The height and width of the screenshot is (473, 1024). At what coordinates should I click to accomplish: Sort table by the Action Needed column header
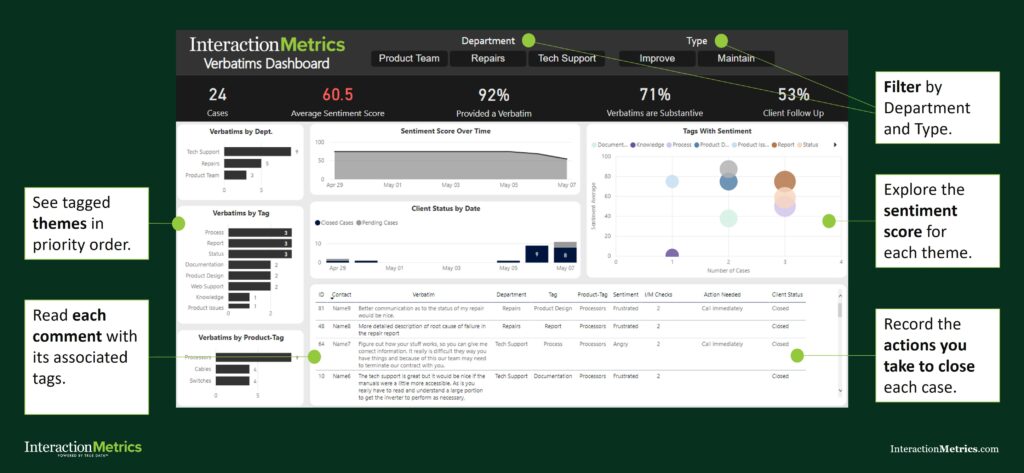(x=722, y=295)
